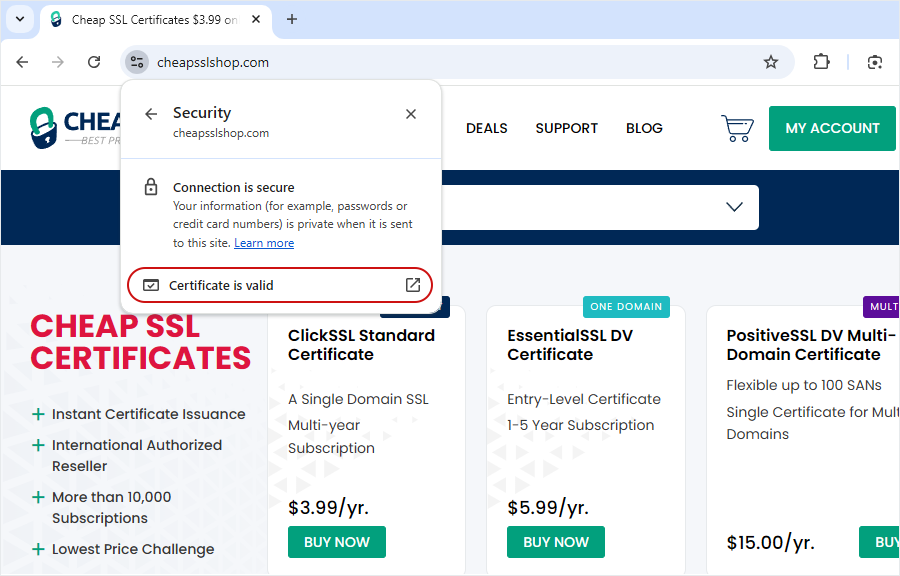Open the Extensions puzzle icon
The height and width of the screenshot is (576, 900).
[x=821, y=62]
